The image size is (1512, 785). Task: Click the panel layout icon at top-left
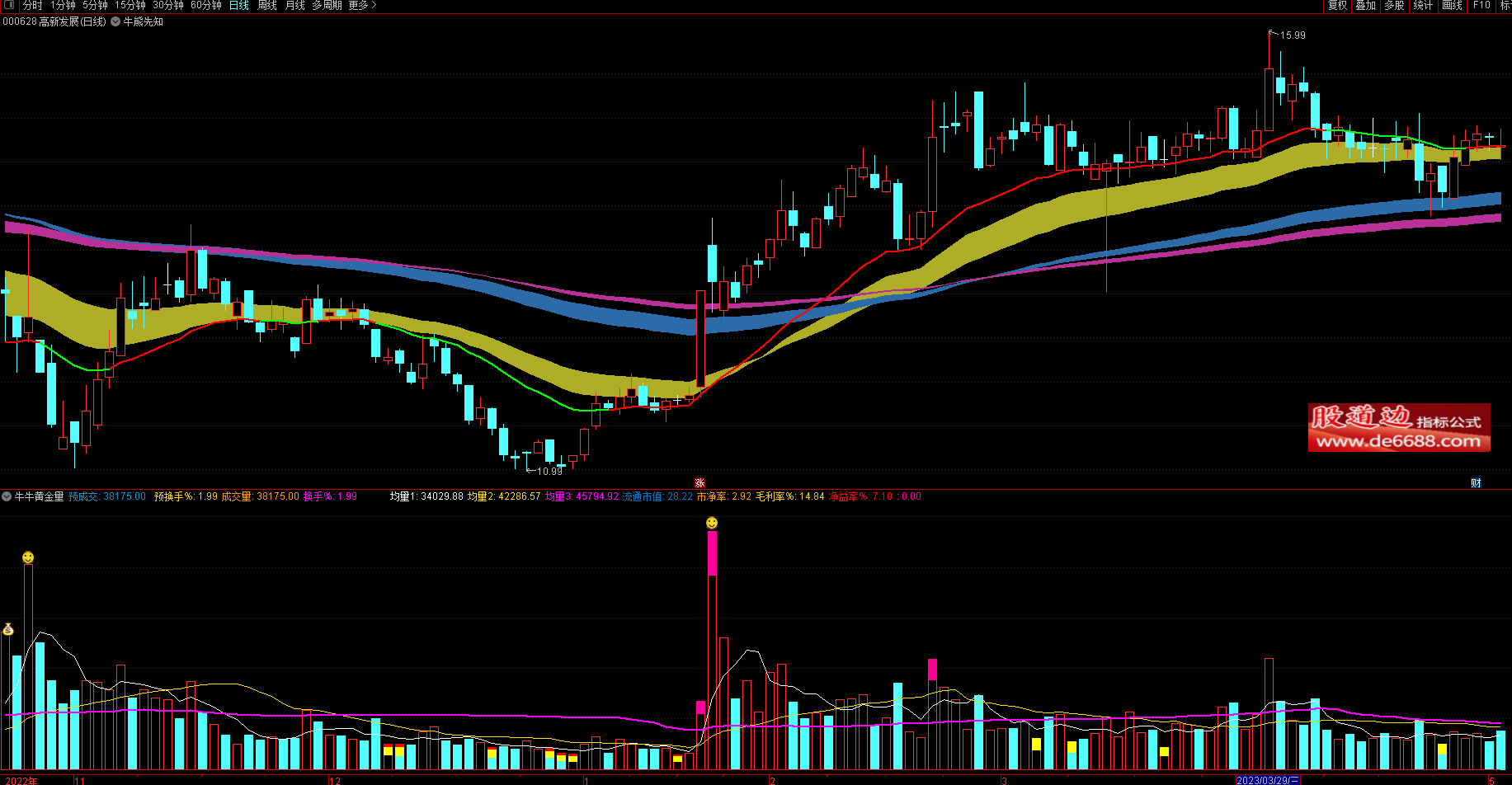point(9,5)
